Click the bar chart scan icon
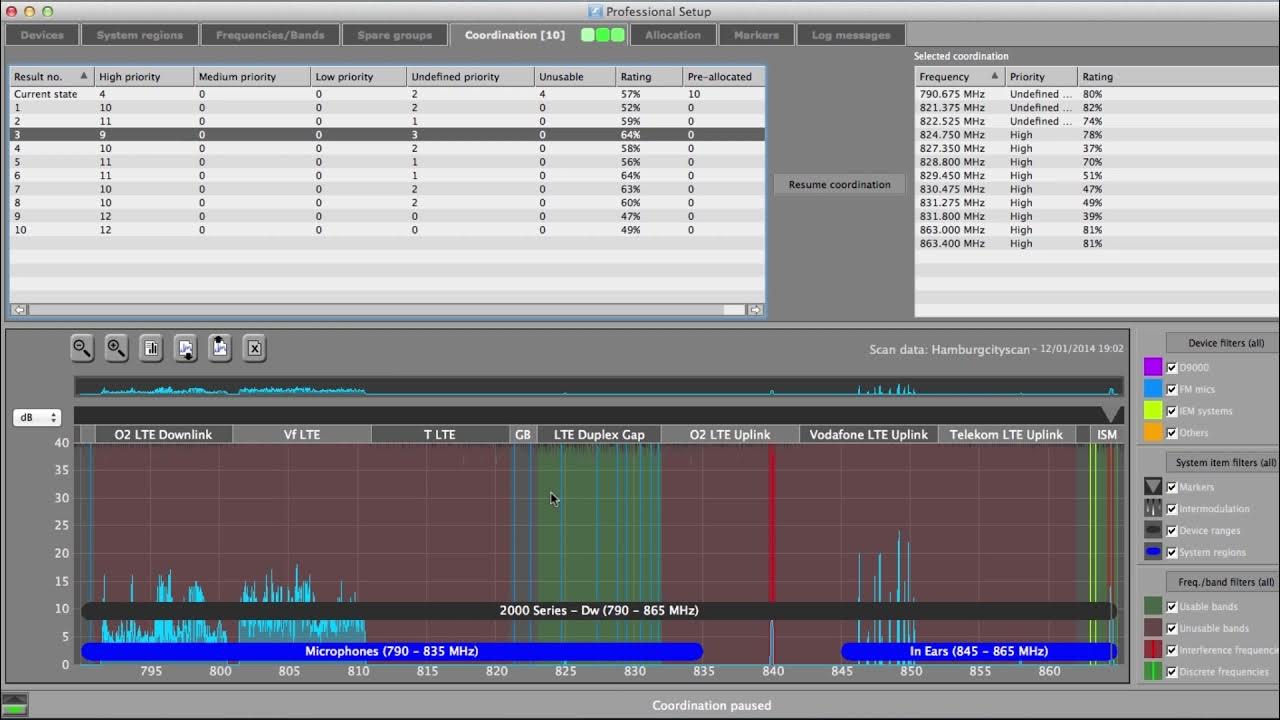Screen dimensions: 1280x720 pos(151,348)
